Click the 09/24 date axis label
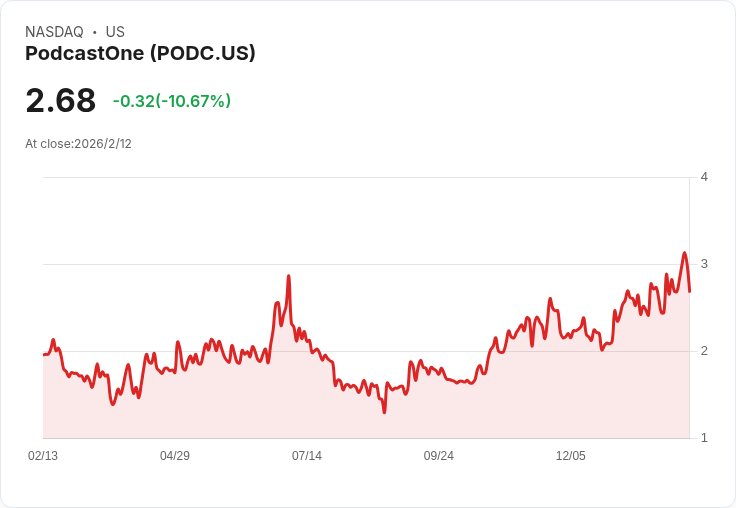Viewport: 736px width, 508px height. tap(438, 455)
